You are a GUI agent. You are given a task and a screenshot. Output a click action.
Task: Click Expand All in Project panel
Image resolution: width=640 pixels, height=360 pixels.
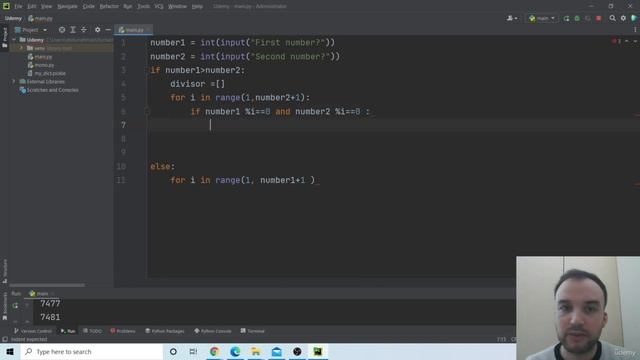(x=73, y=30)
